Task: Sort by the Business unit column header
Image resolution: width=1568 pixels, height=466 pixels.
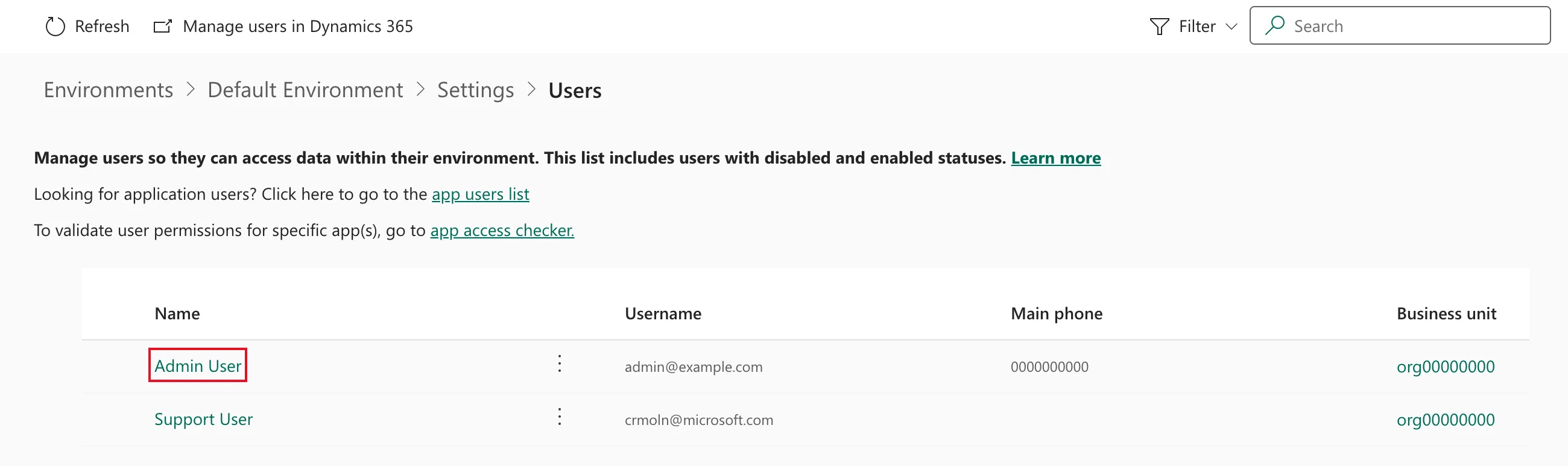Action: (1446, 313)
